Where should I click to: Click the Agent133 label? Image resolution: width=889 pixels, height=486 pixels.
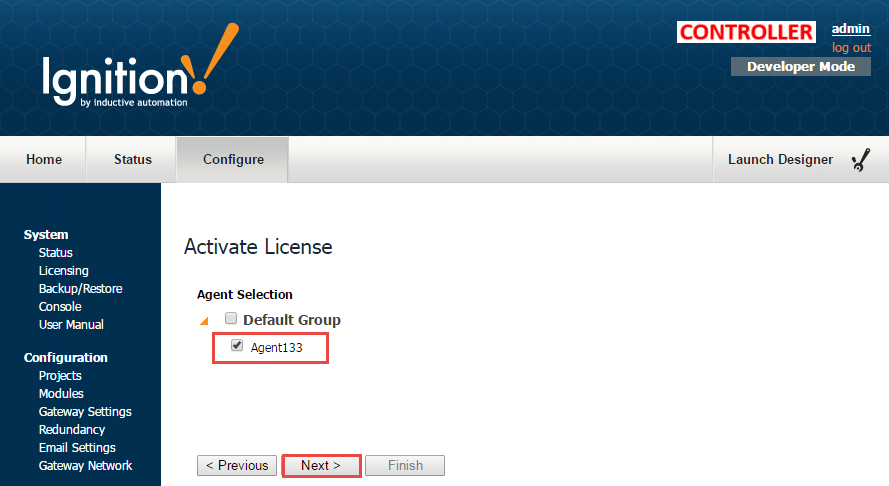(x=277, y=348)
